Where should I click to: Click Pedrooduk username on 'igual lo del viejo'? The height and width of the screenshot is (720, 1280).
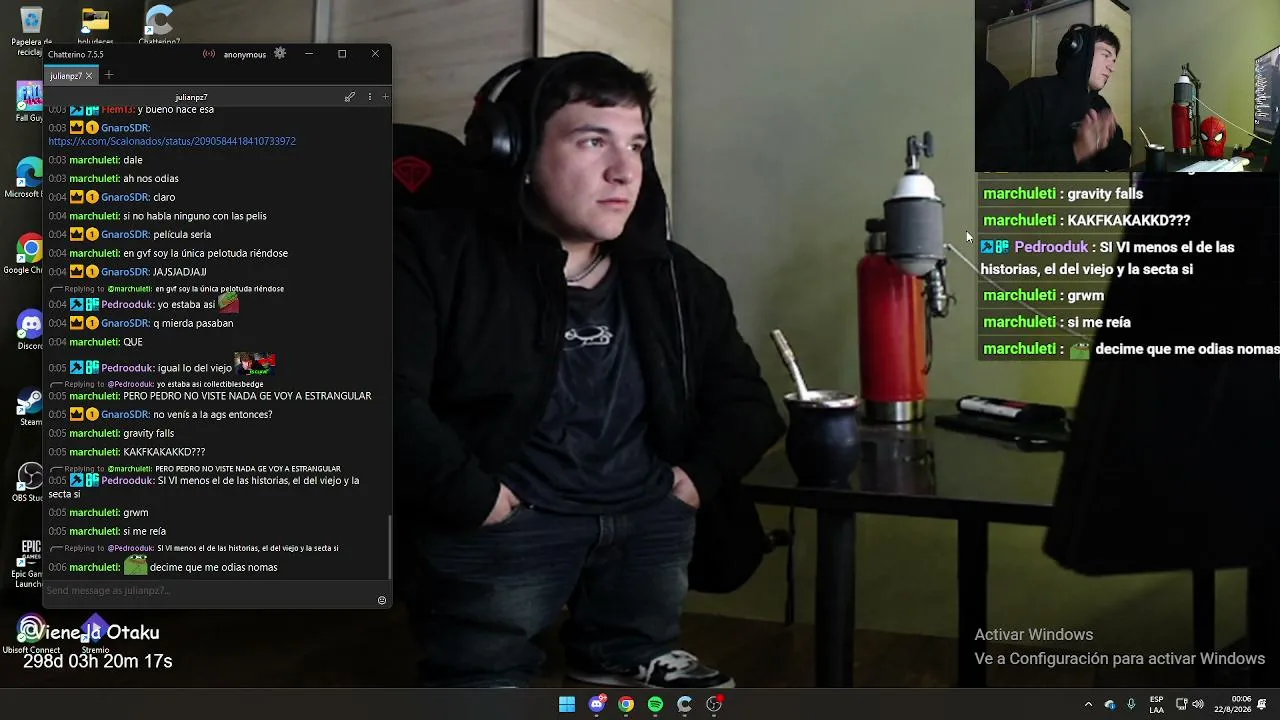[127, 367]
